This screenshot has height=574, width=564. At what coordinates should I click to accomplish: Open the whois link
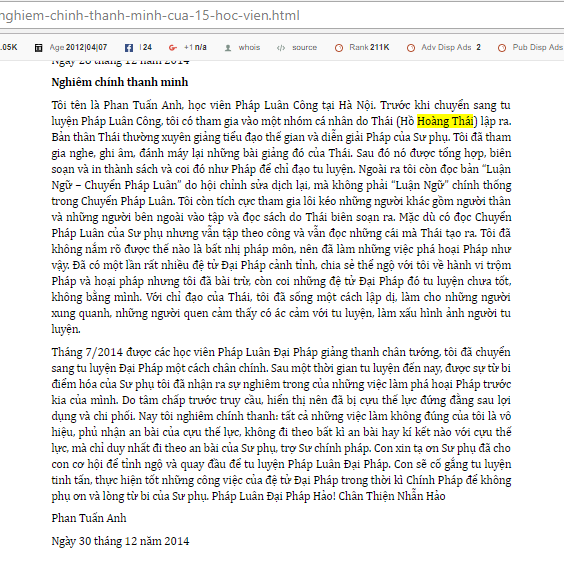click(249, 47)
